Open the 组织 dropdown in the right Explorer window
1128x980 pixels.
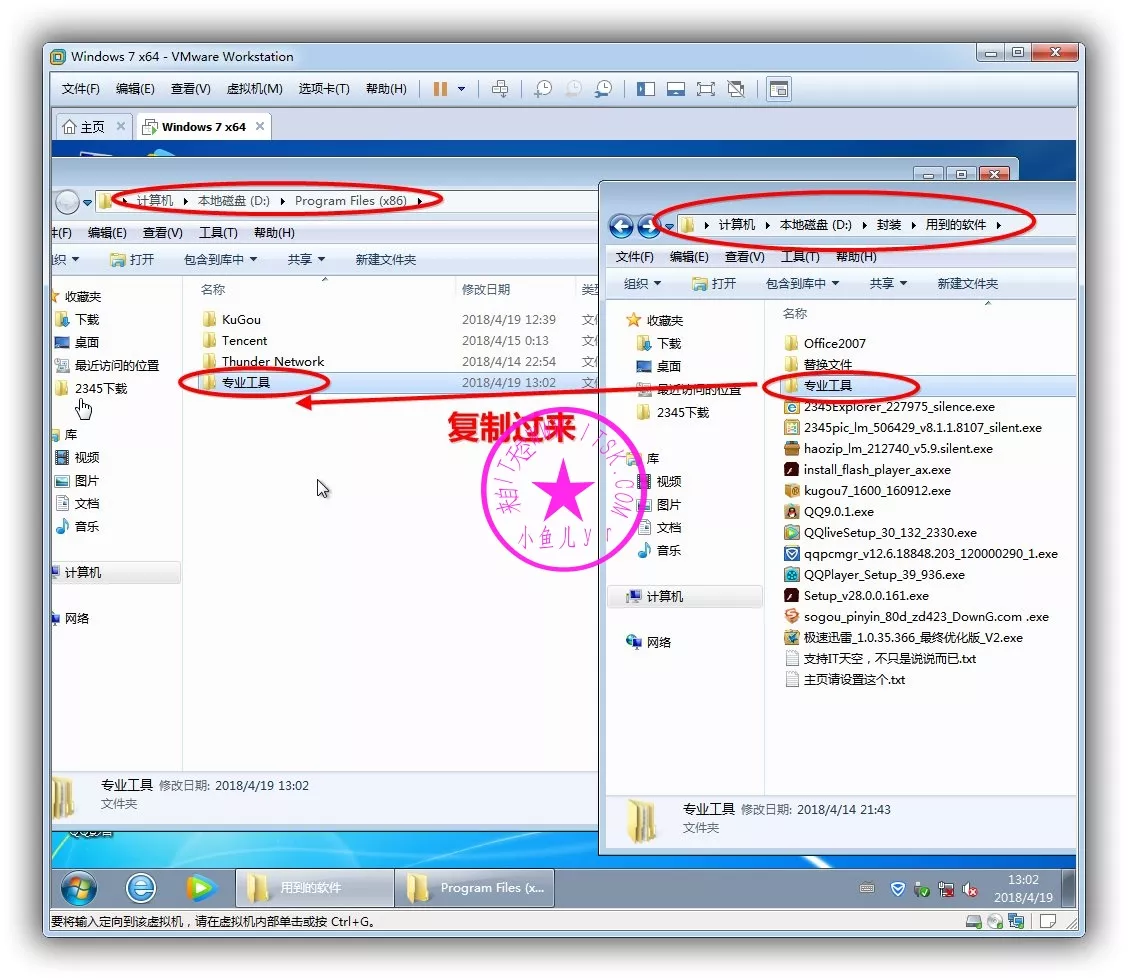click(641, 284)
